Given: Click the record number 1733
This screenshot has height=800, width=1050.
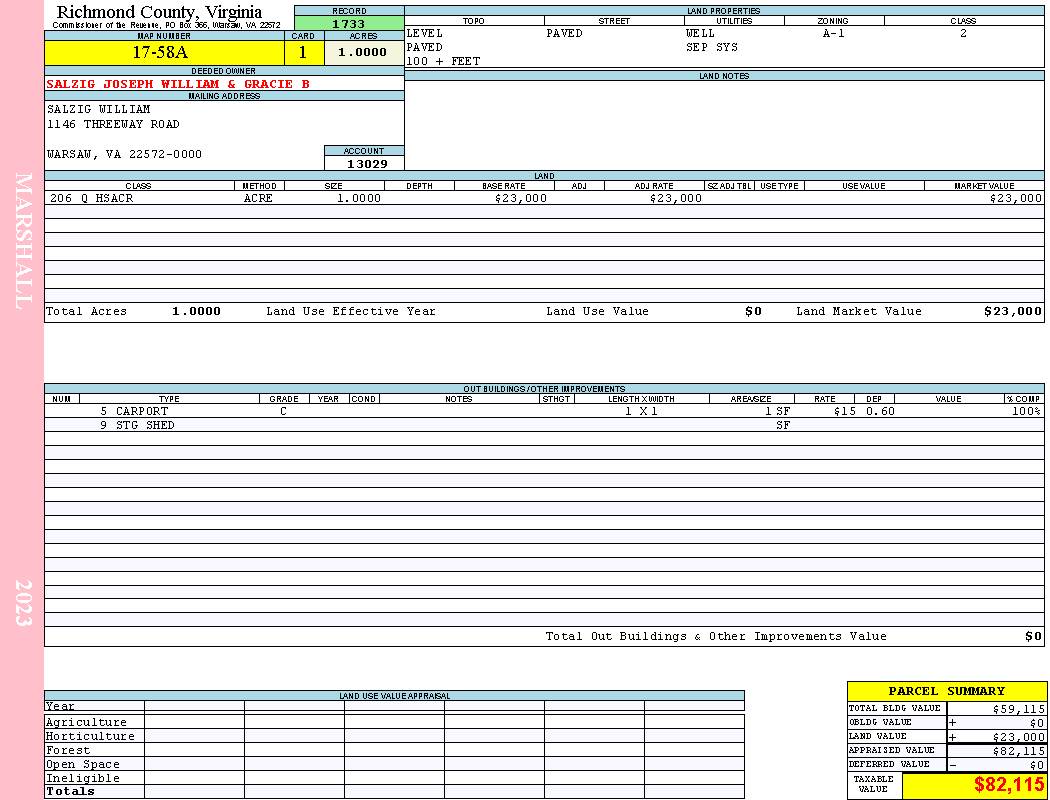Looking at the screenshot, I should (x=349, y=23).
